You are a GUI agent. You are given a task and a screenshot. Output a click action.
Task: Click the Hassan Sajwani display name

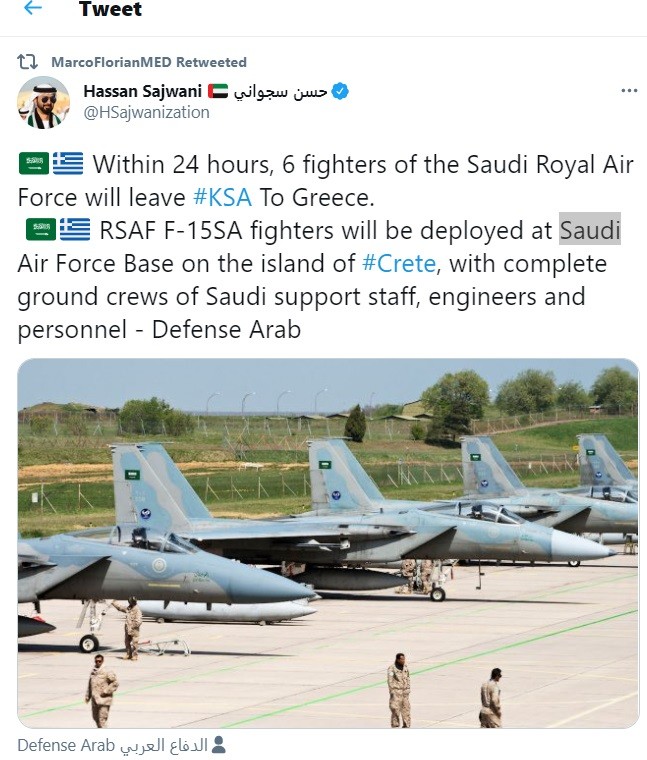pos(140,92)
